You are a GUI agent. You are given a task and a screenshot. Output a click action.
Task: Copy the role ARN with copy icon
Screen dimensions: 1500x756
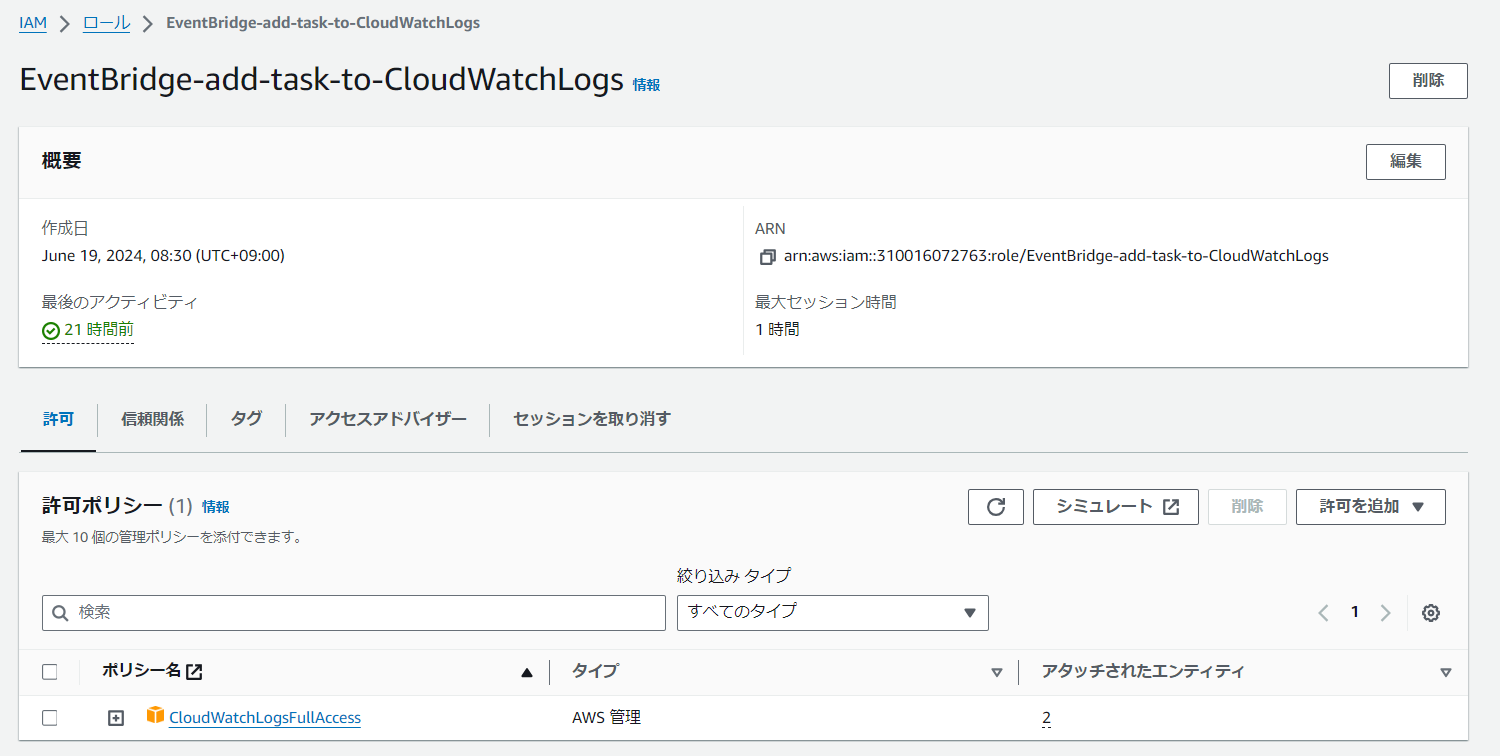[x=767, y=257]
